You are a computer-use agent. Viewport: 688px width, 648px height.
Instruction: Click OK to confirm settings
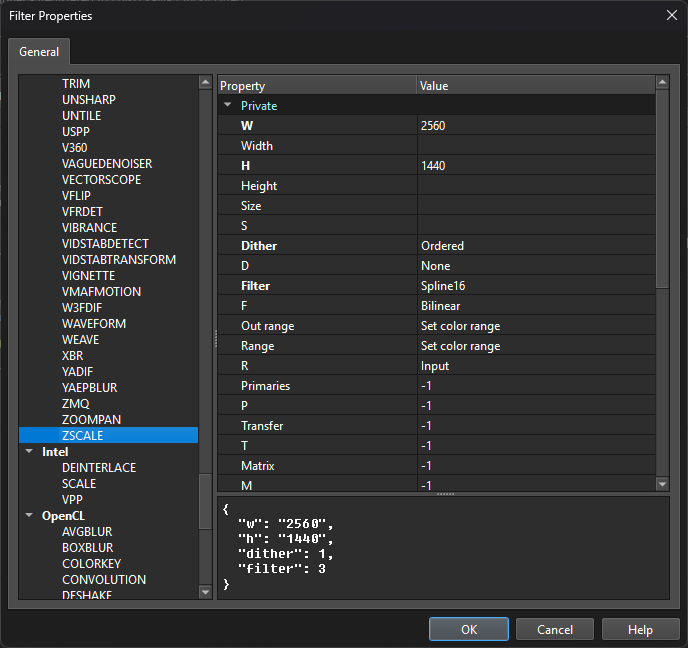[x=469, y=630]
